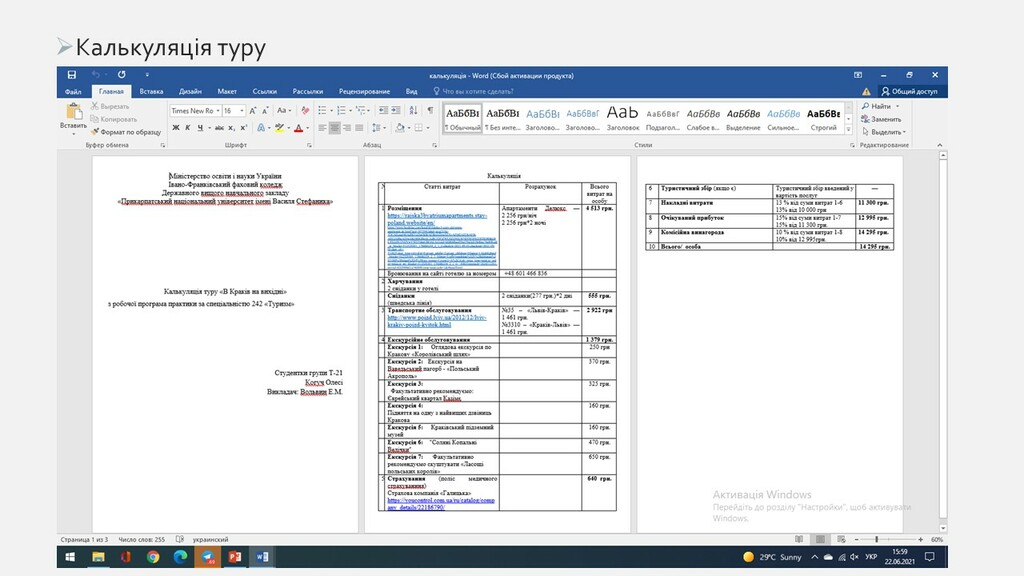Select the Заголовок style thumbnail with large Aab
The image size is (1024, 576).
(x=622, y=118)
